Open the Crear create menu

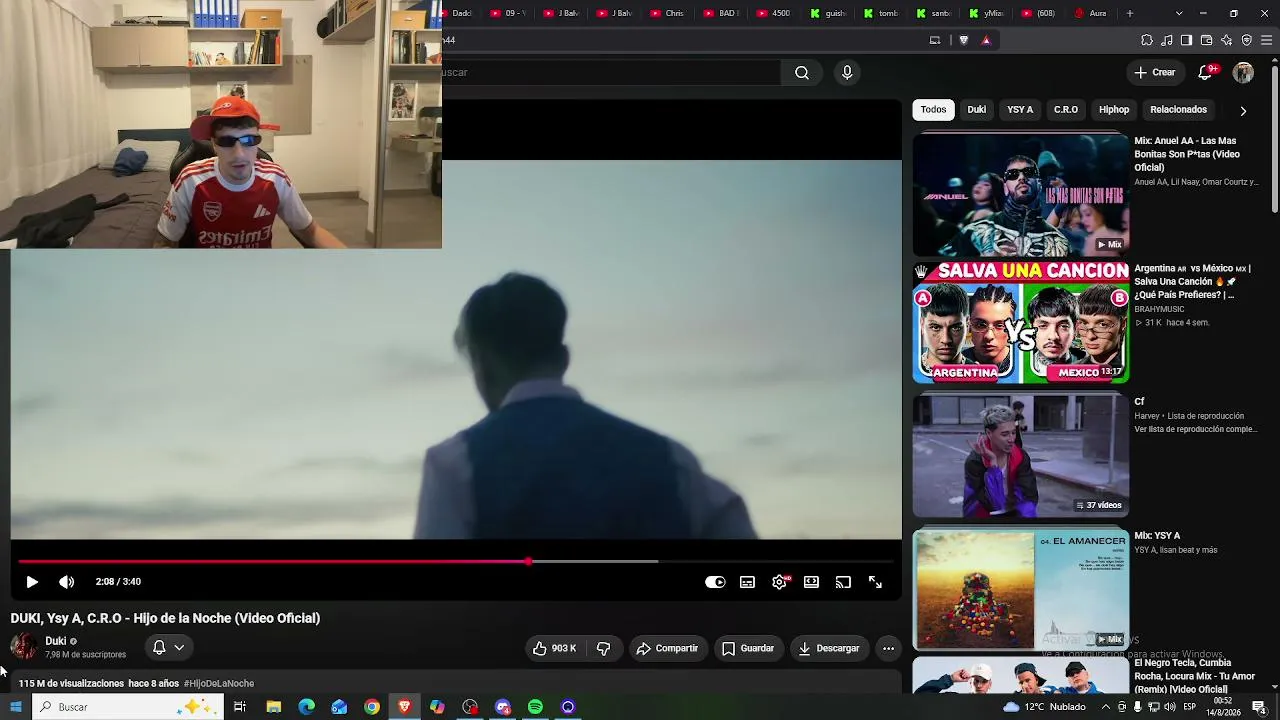1155,72
